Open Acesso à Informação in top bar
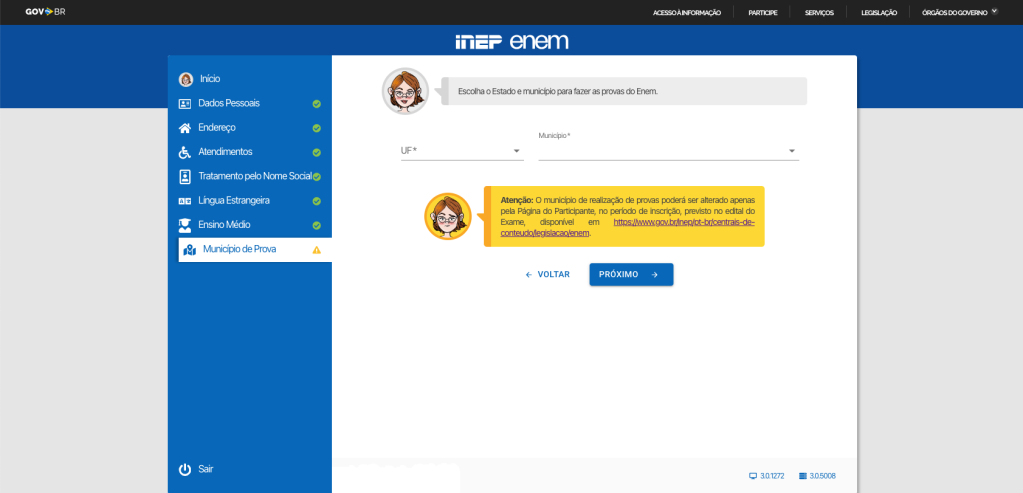 687,12
